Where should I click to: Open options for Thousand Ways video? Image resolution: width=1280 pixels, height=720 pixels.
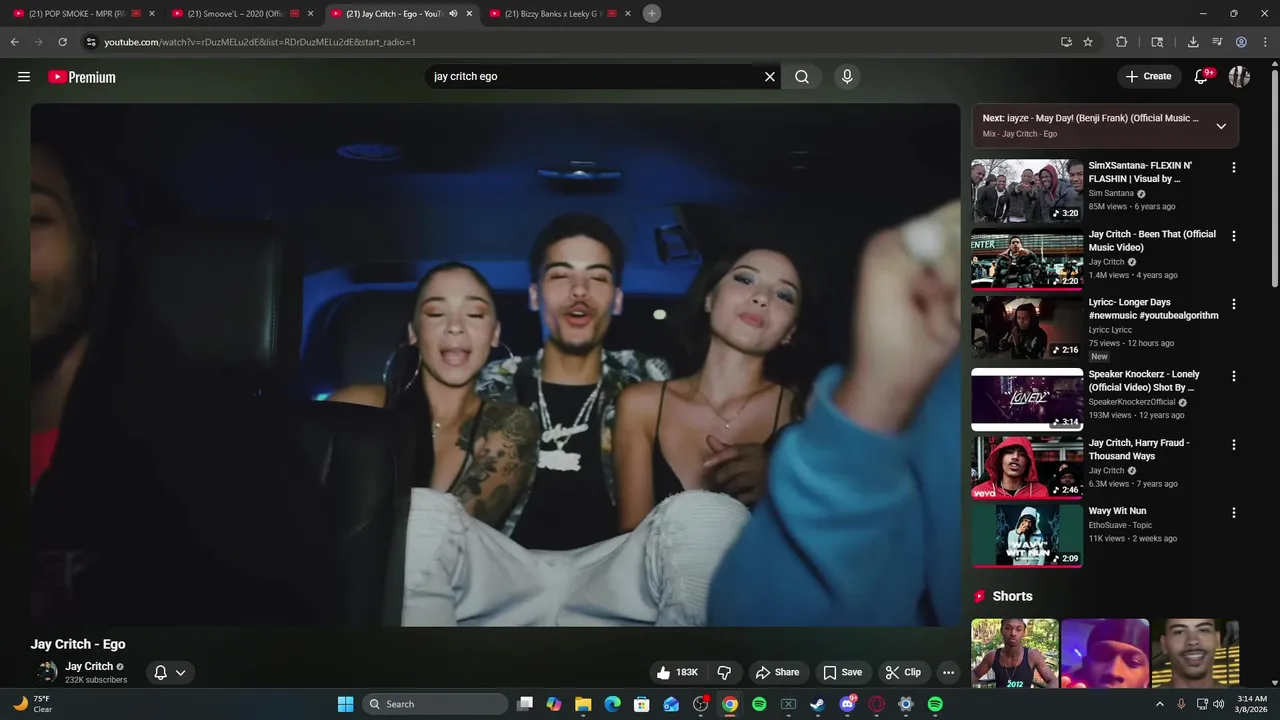(1233, 444)
